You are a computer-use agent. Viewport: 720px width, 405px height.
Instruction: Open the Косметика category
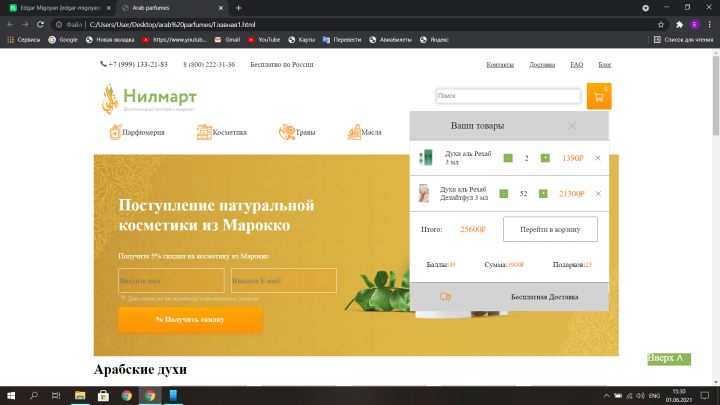(221, 132)
